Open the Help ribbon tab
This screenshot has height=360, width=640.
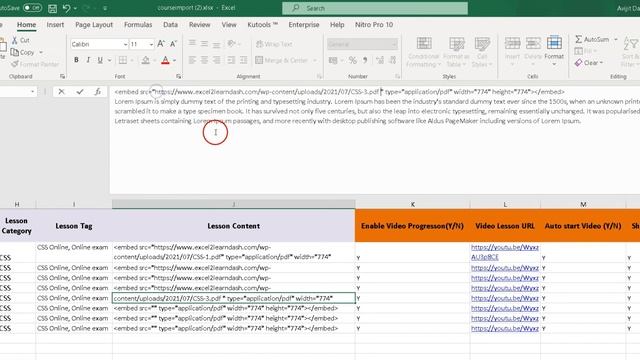pyautogui.click(x=337, y=25)
